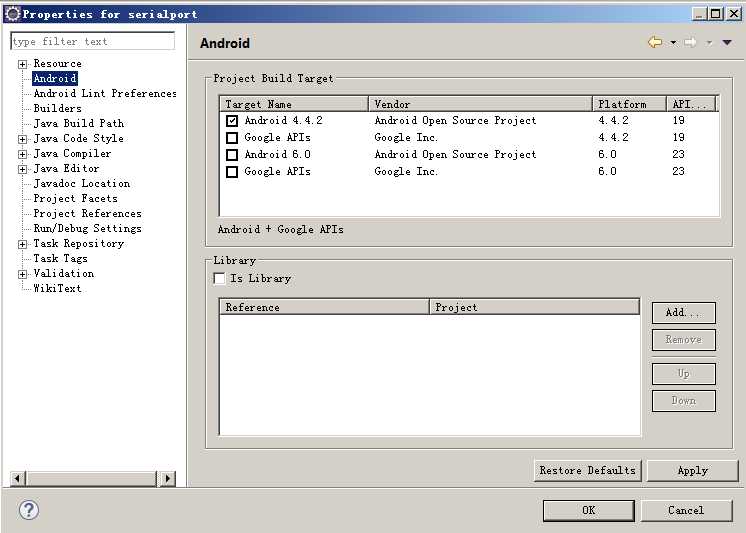Sort by Vendor column header

[x=481, y=104]
